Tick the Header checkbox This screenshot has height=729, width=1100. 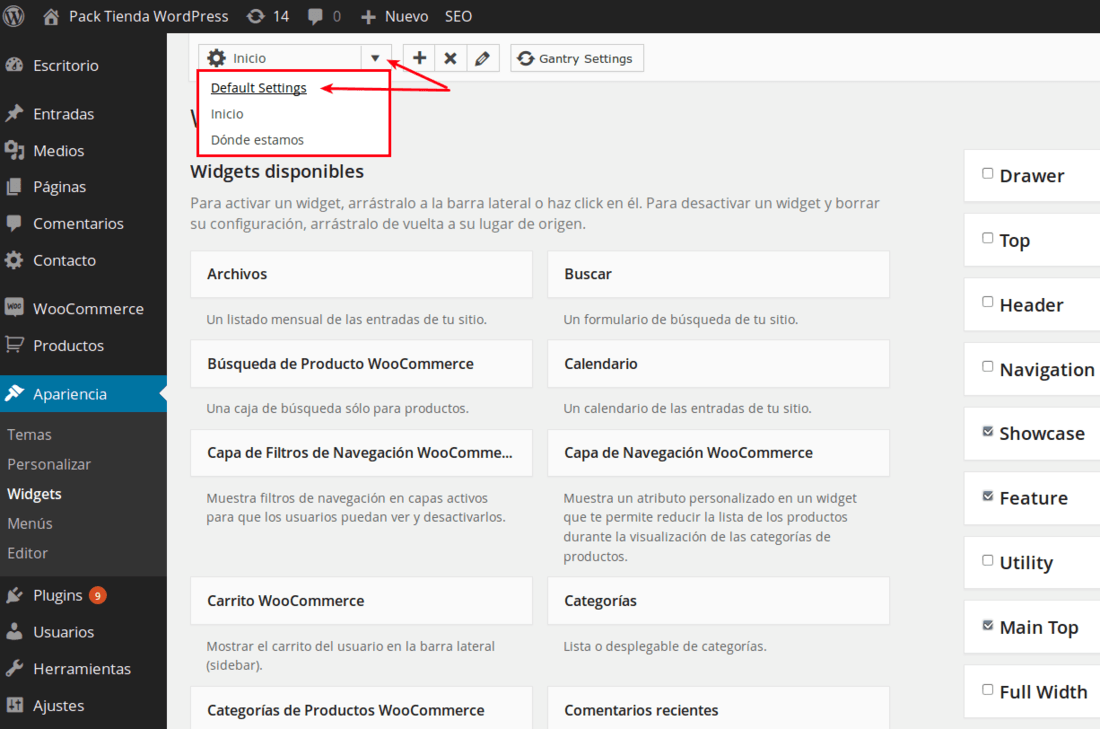coord(987,302)
